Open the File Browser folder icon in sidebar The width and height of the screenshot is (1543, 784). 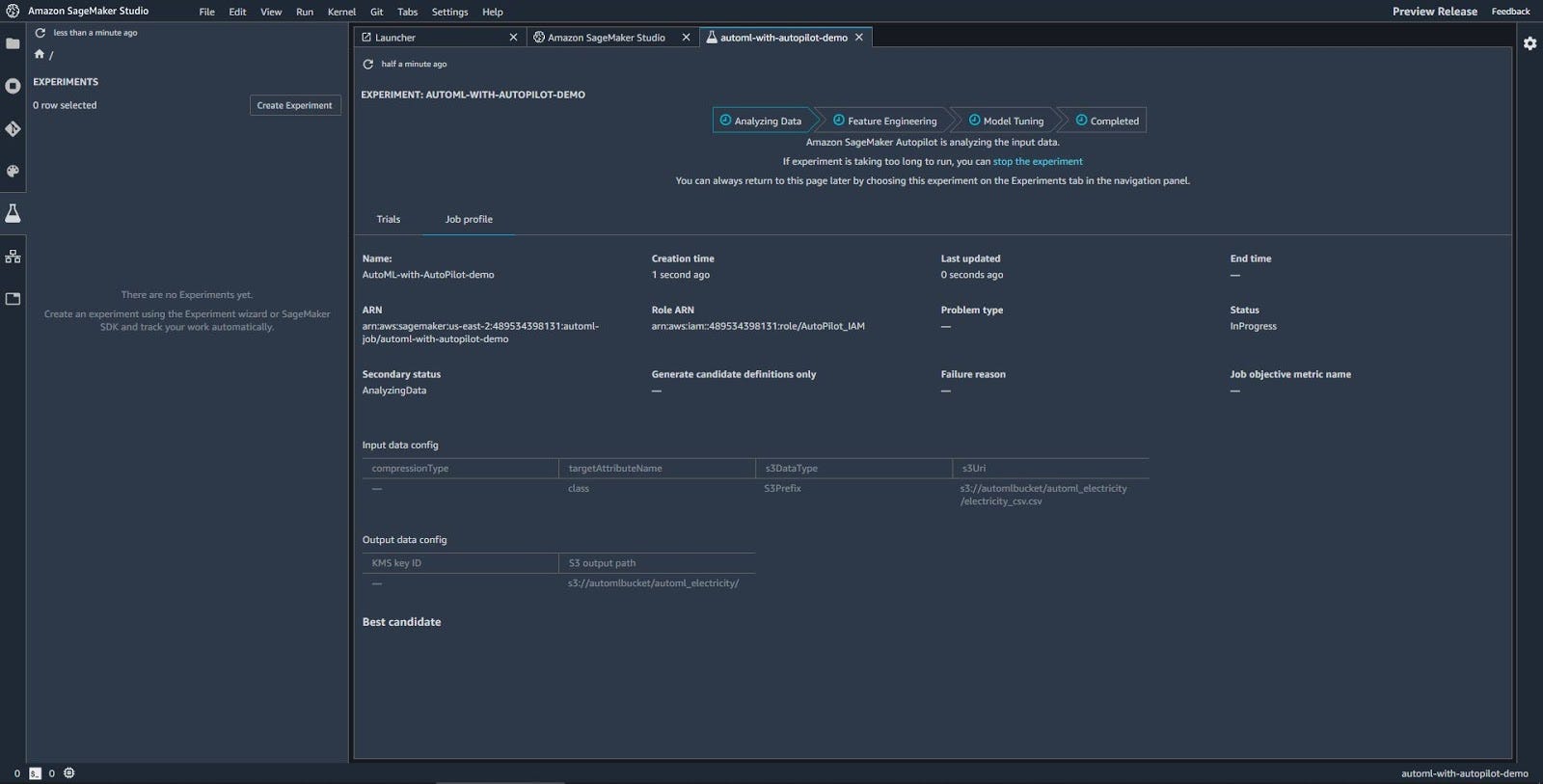point(13,43)
